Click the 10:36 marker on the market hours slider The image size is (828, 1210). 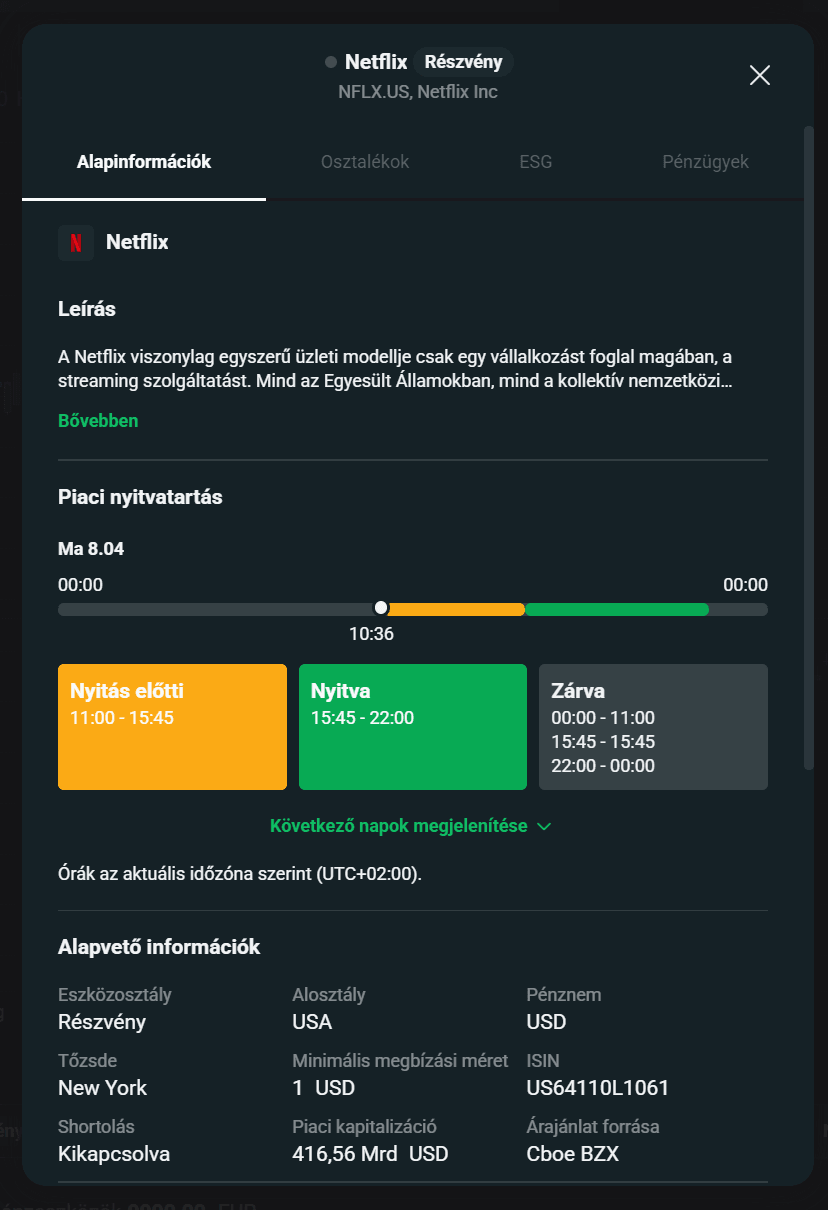[381, 608]
